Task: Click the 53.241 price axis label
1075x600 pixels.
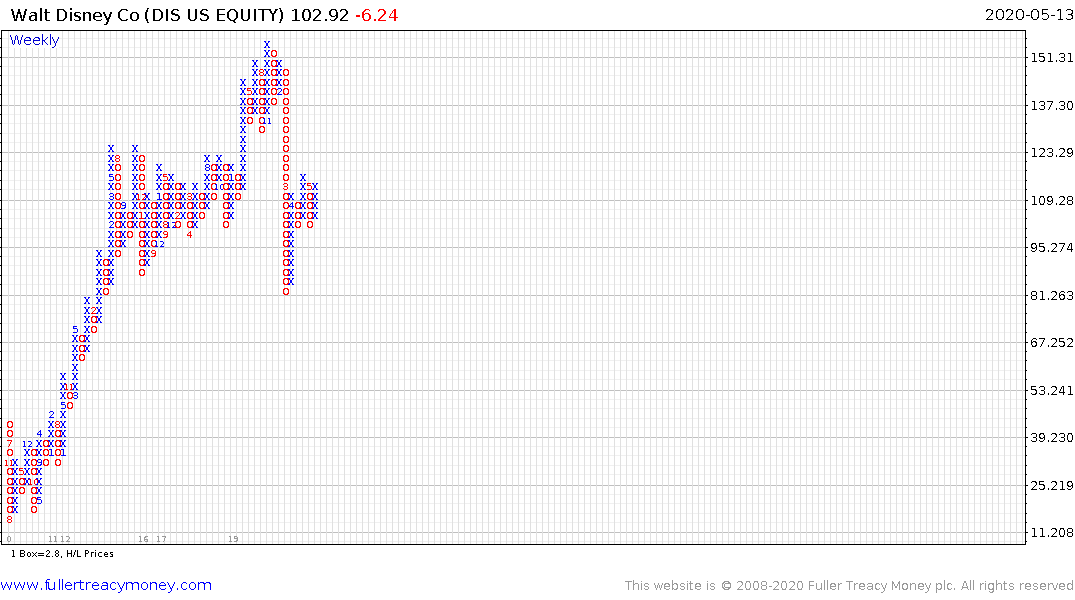Action: [x=1052, y=391]
